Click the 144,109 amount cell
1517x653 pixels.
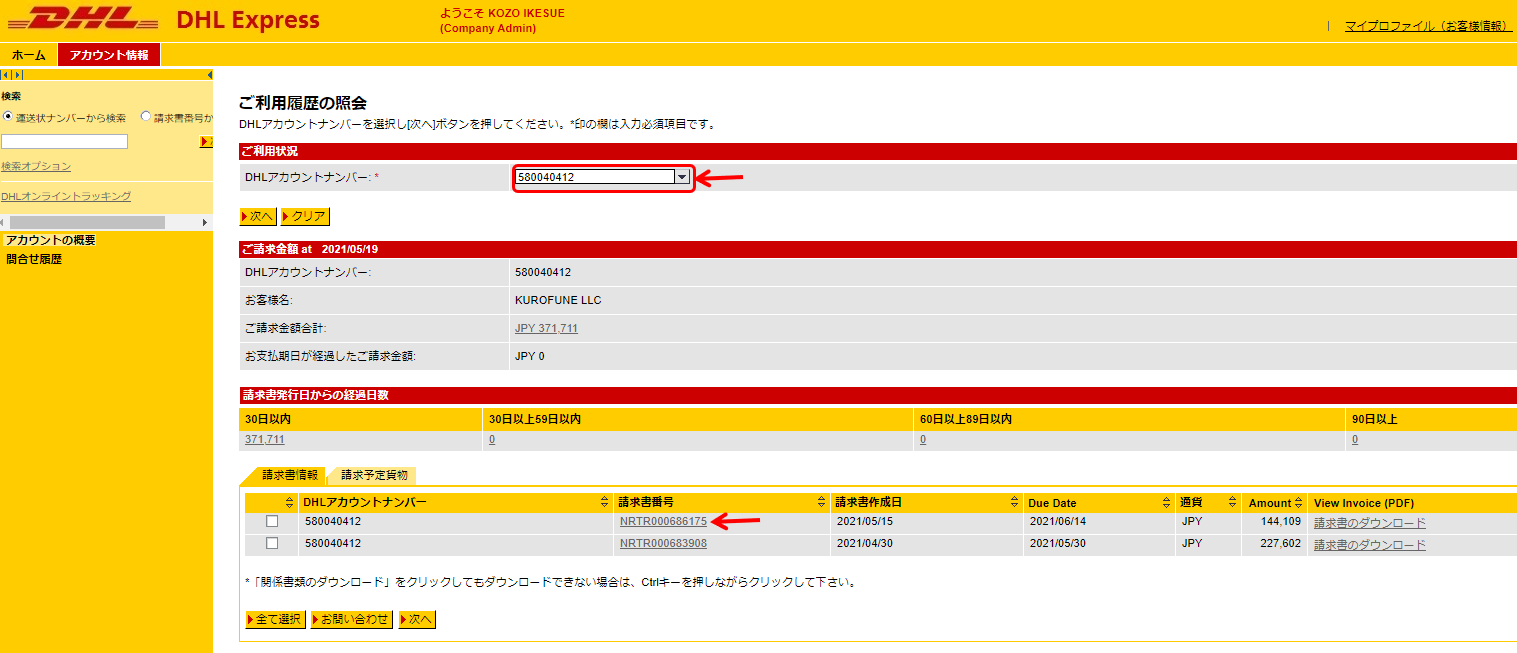click(1282, 521)
